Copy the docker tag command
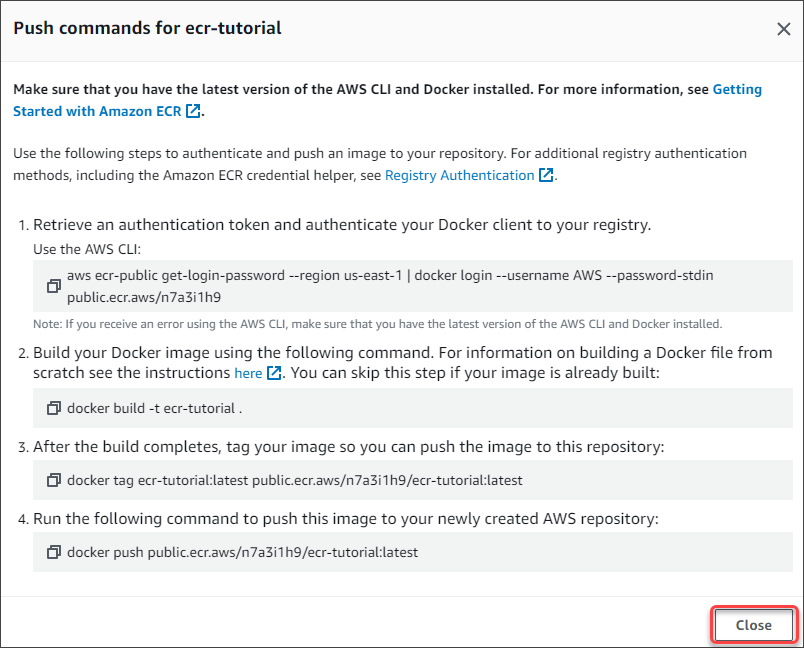This screenshot has width=804, height=648. (53, 480)
